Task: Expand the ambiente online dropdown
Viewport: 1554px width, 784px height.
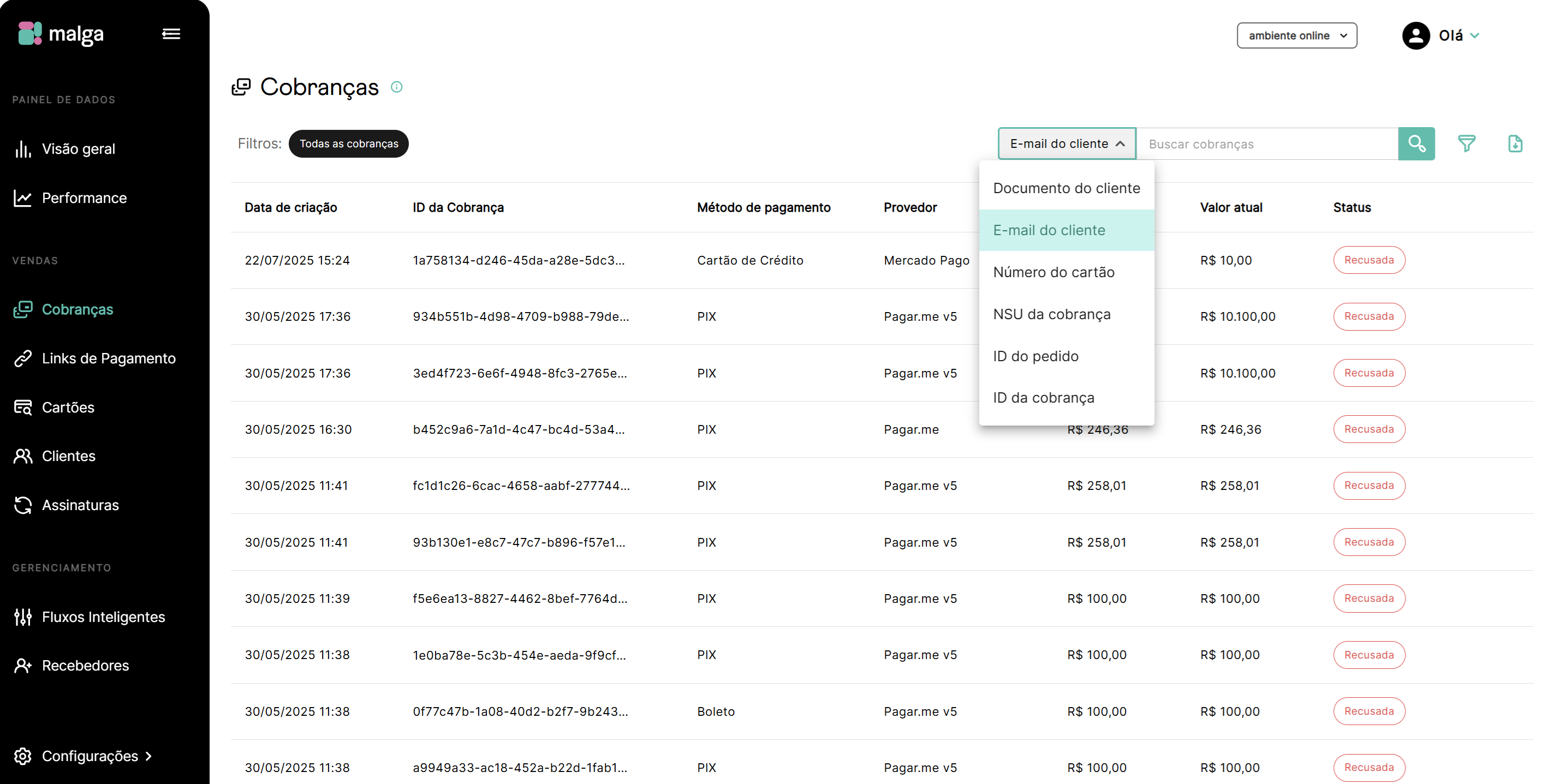Action: (1296, 35)
